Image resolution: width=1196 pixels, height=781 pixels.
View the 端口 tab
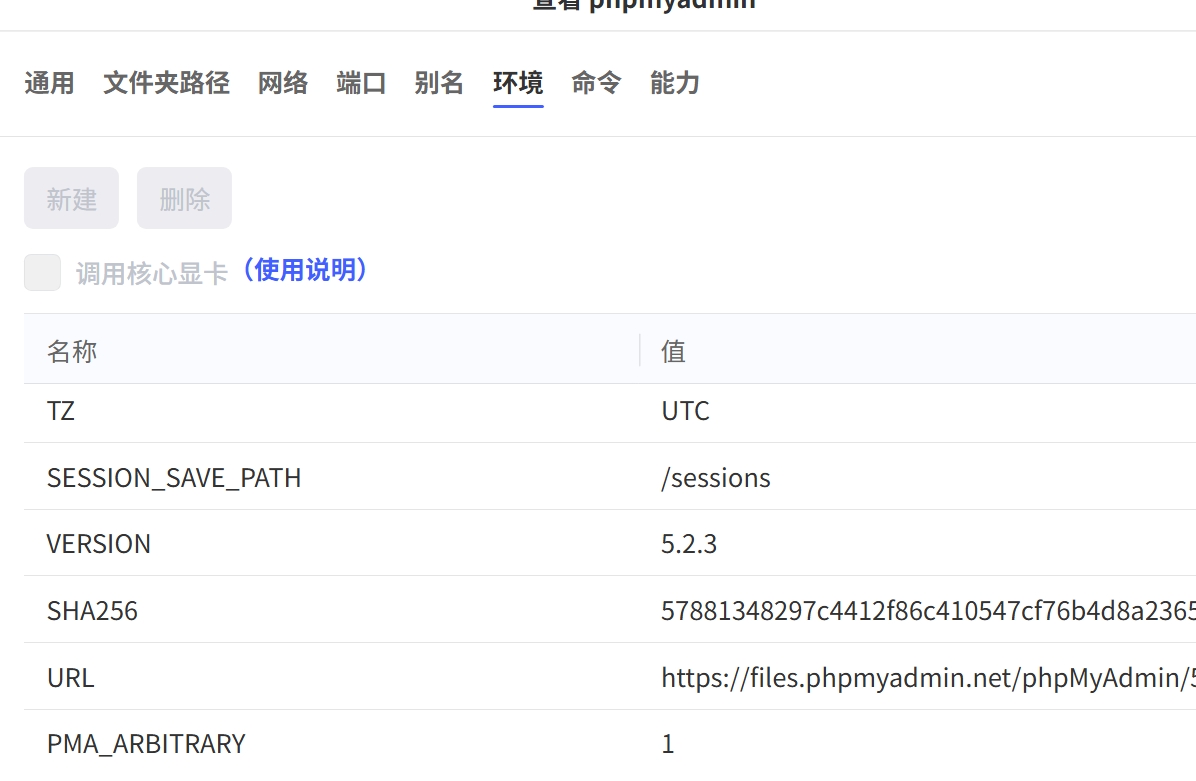361,84
